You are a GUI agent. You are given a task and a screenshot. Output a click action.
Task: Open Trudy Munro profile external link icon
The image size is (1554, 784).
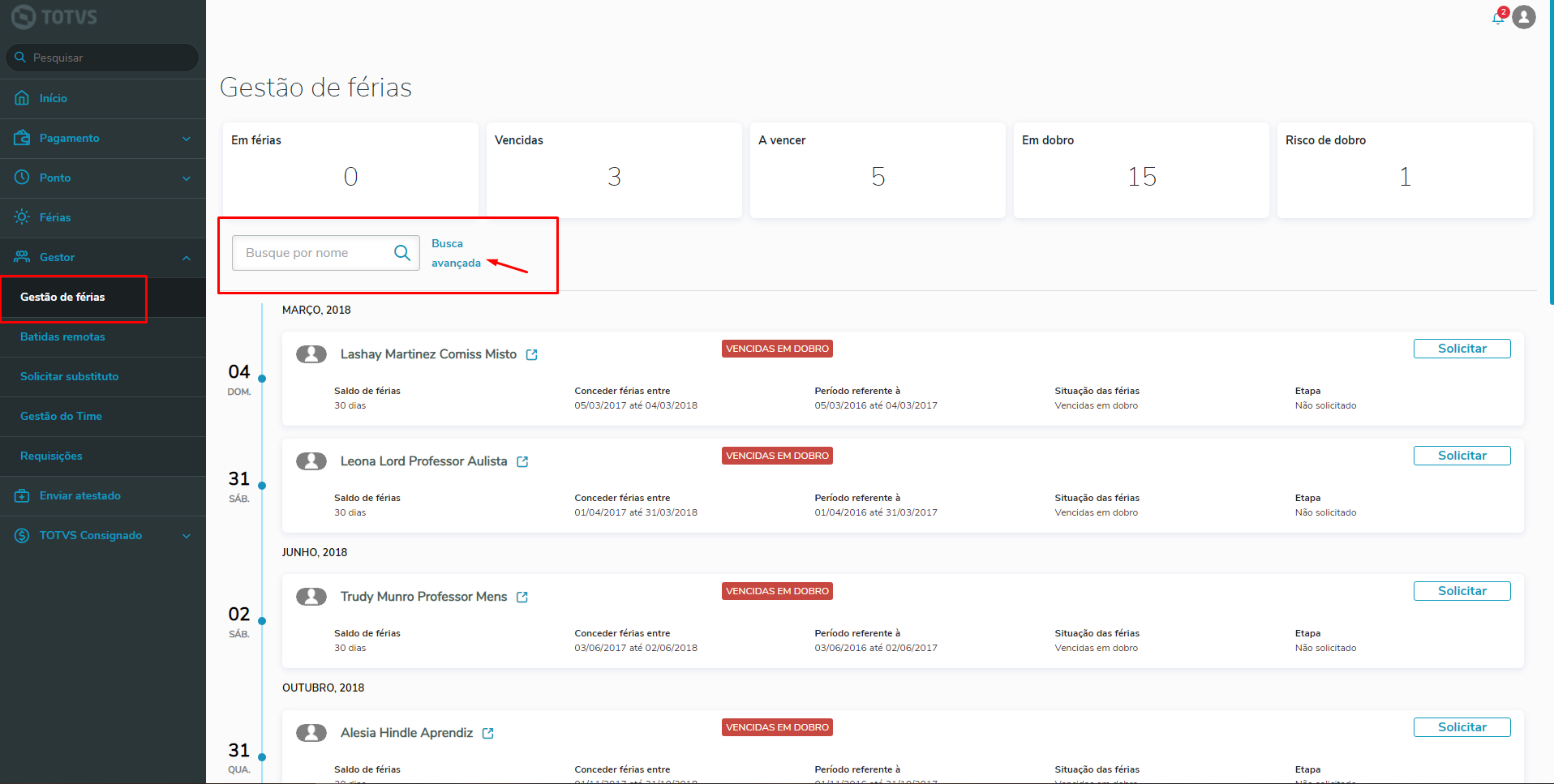(x=522, y=598)
